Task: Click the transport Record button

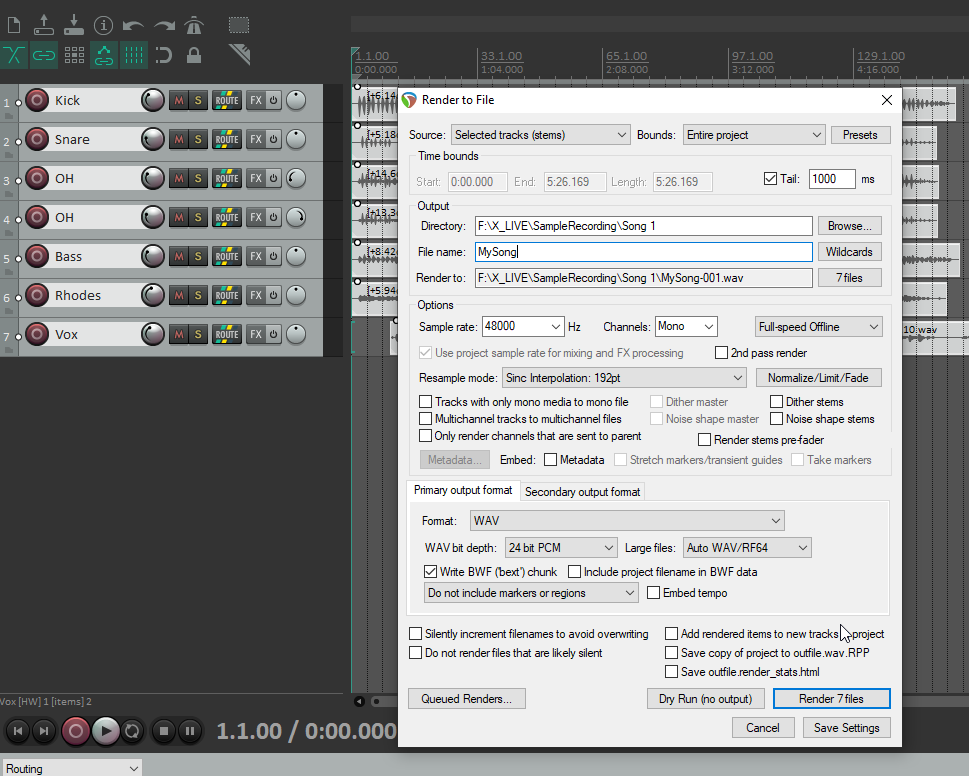Action: tap(75, 732)
